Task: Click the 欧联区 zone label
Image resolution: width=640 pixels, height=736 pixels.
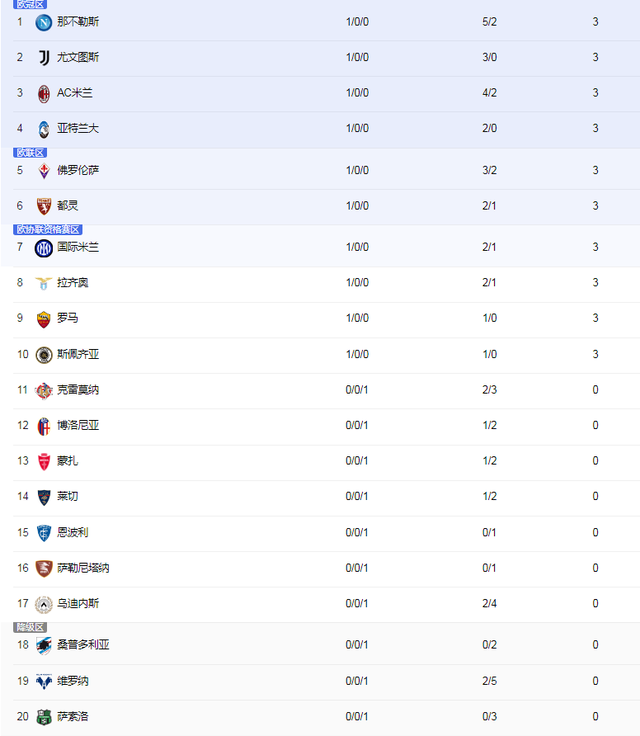Action: pyautogui.click(x=30, y=153)
